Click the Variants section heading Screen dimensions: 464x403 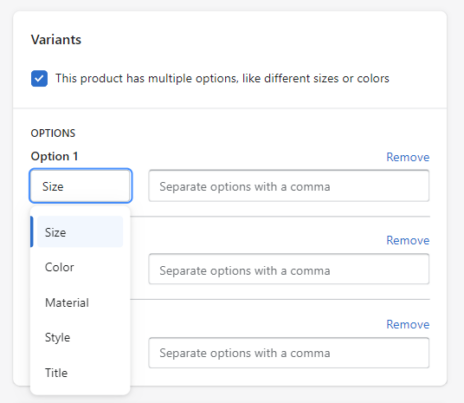point(56,40)
